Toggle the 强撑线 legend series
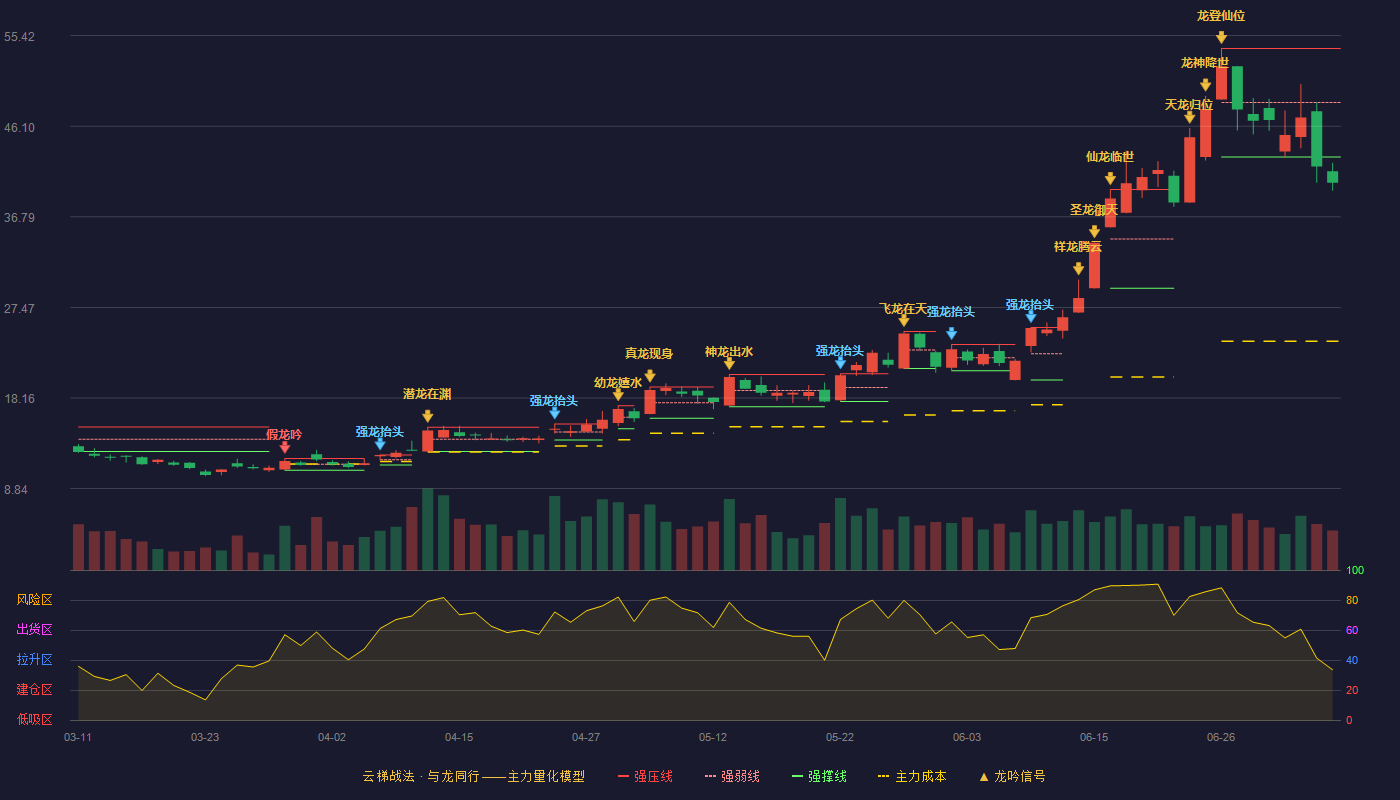 click(819, 776)
